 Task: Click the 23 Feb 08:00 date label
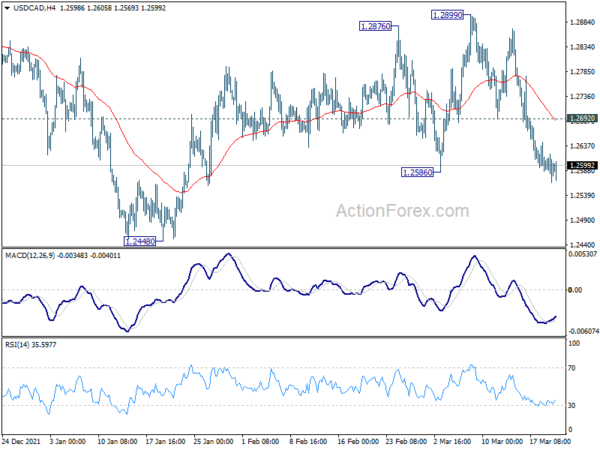pos(406,441)
